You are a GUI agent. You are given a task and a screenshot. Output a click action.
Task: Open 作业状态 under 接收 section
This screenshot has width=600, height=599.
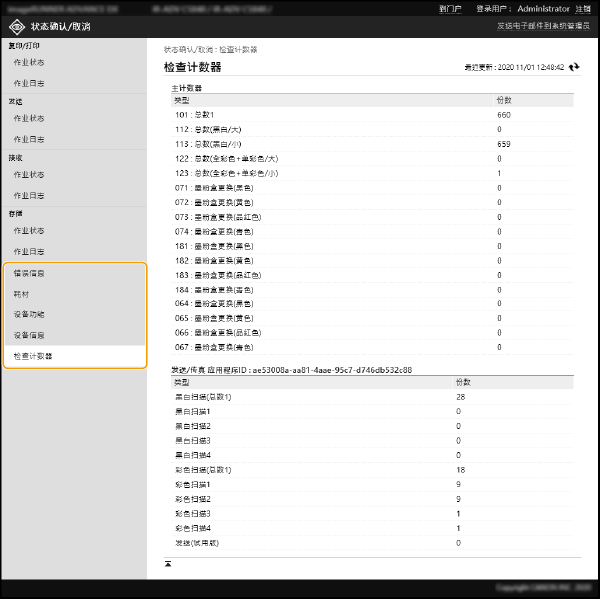pyautogui.click(x=28, y=175)
